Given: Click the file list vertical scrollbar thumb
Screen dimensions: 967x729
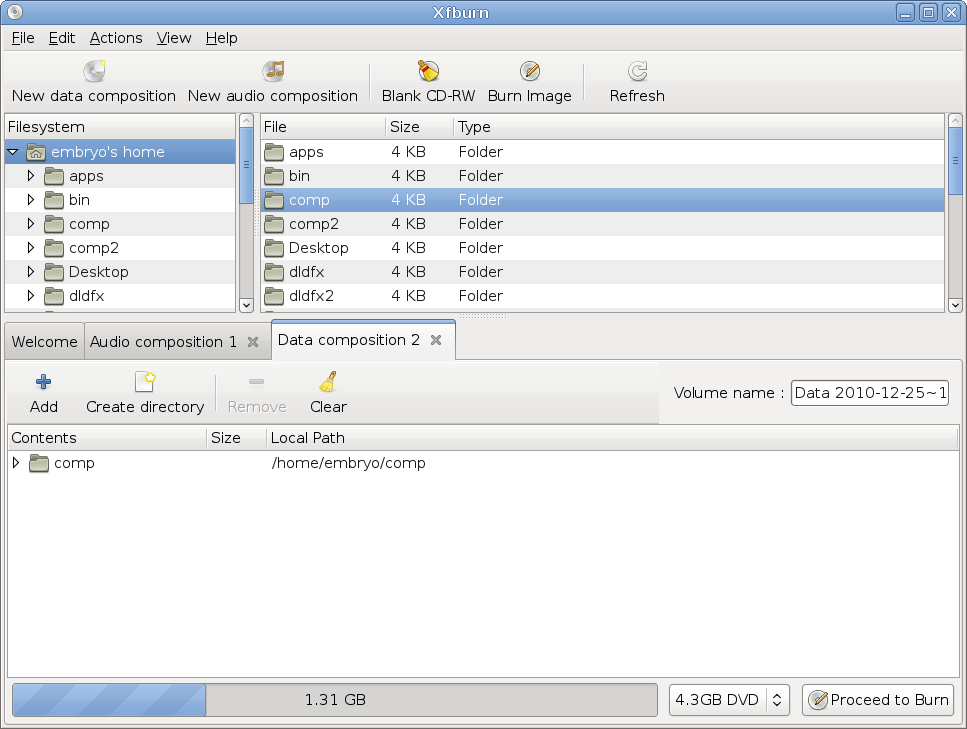Looking at the screenshot, I should (x=955, y=162).
